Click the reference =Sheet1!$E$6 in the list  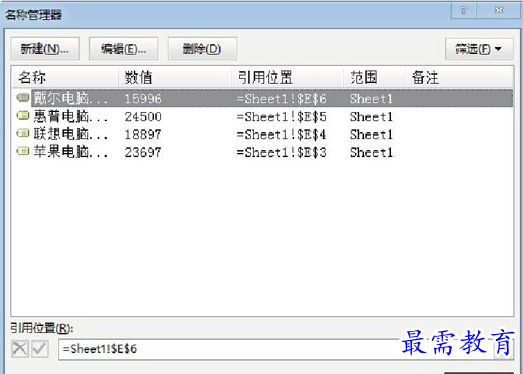point(281,99)
